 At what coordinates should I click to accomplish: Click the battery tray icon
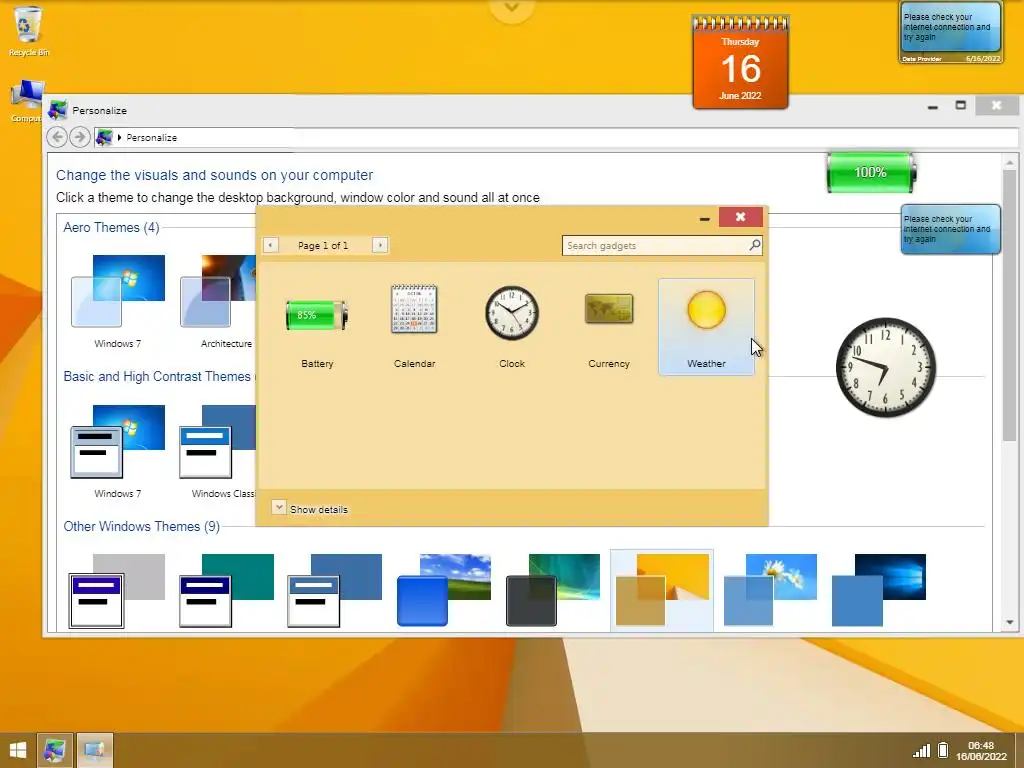(x=942, y=750)
